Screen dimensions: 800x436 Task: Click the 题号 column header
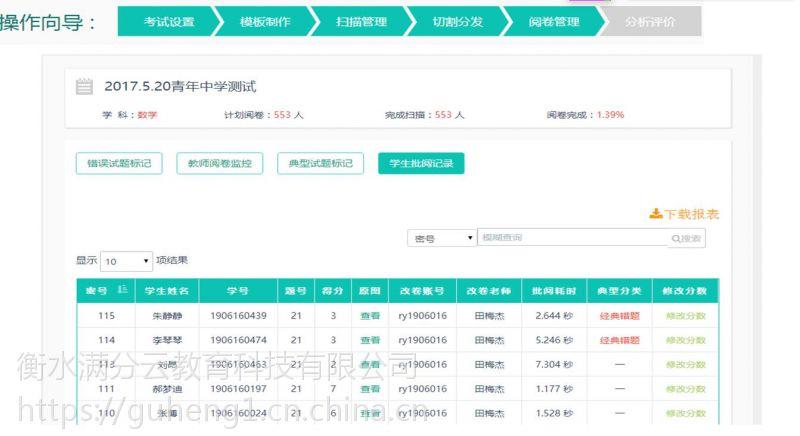(296, 291)
